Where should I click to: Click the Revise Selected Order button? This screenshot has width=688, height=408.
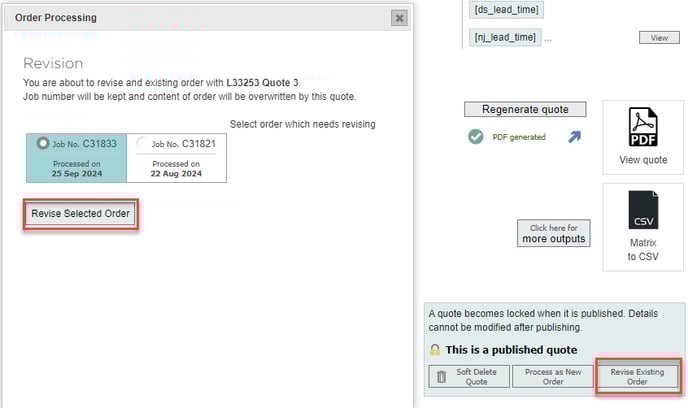coord(80,214)
